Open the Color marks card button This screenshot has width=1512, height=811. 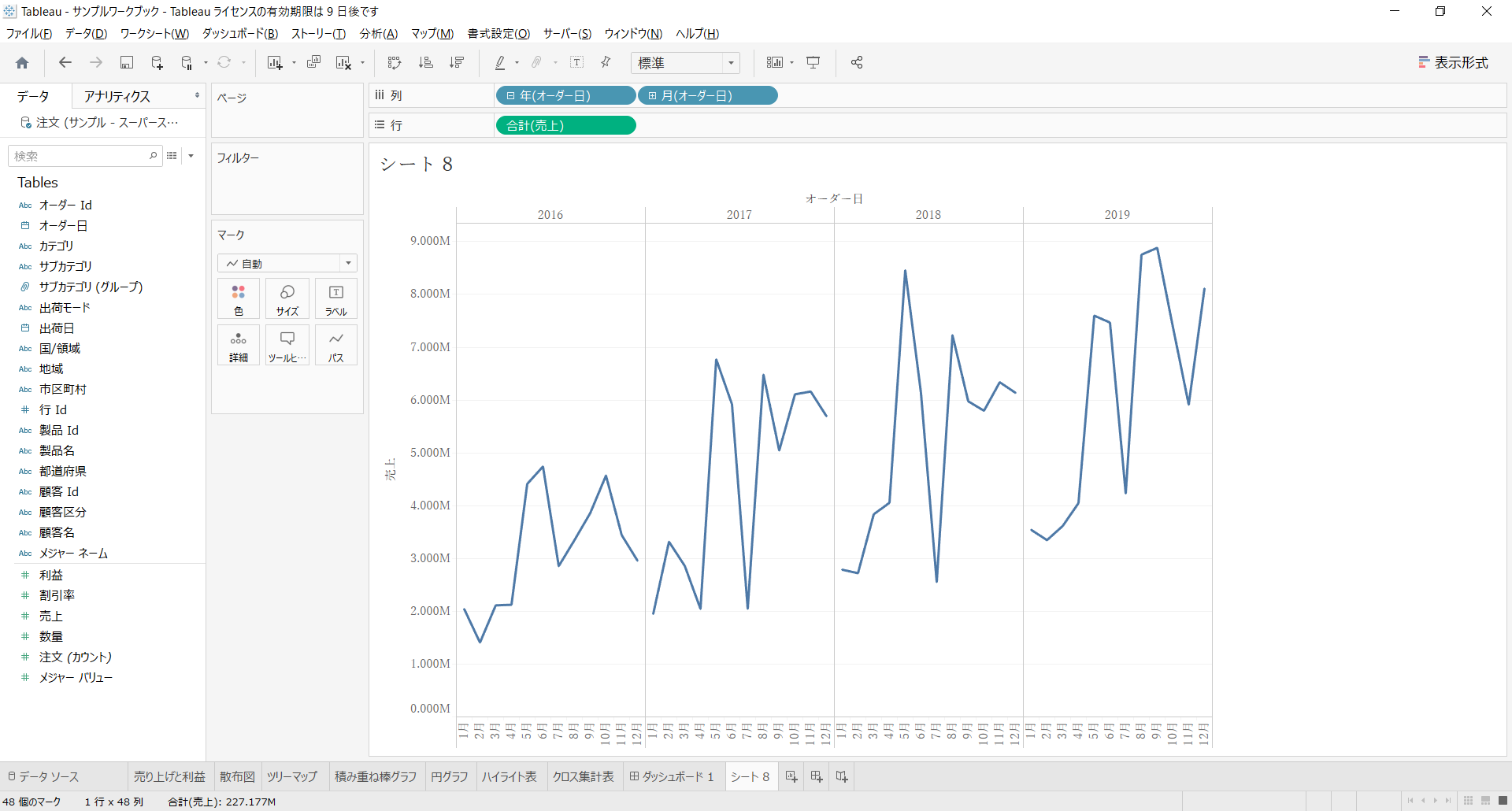coord(239,299)
